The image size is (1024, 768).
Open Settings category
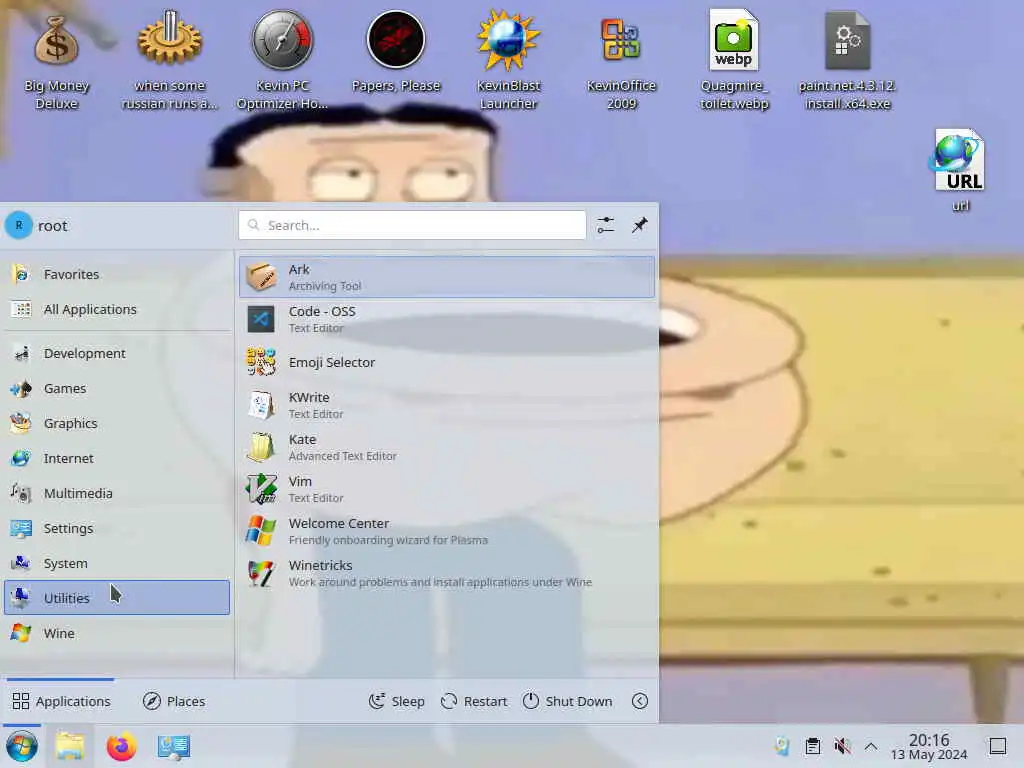pyautogui.click(x=117, y=528)
